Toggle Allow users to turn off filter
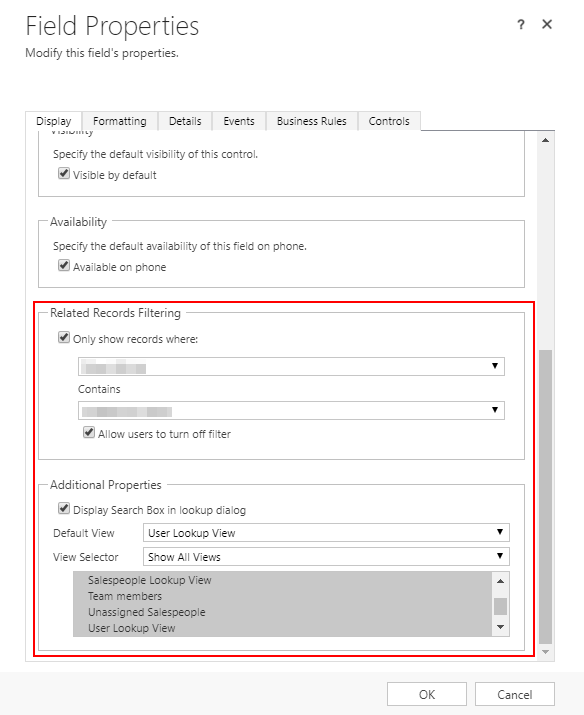The height and width of the screenshot is (715, 584). point(89,432)
